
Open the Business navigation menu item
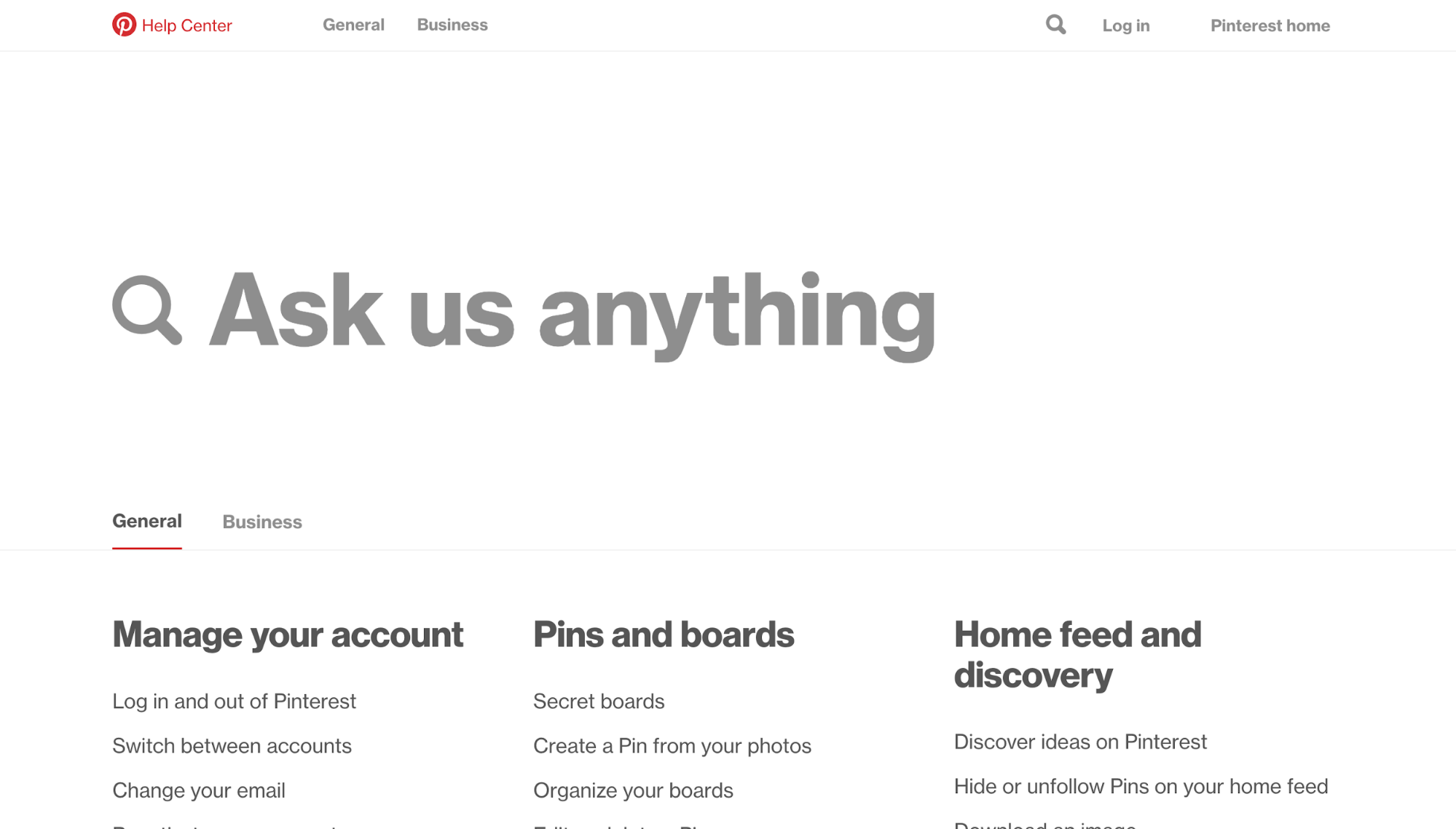[x=452, y=25]
